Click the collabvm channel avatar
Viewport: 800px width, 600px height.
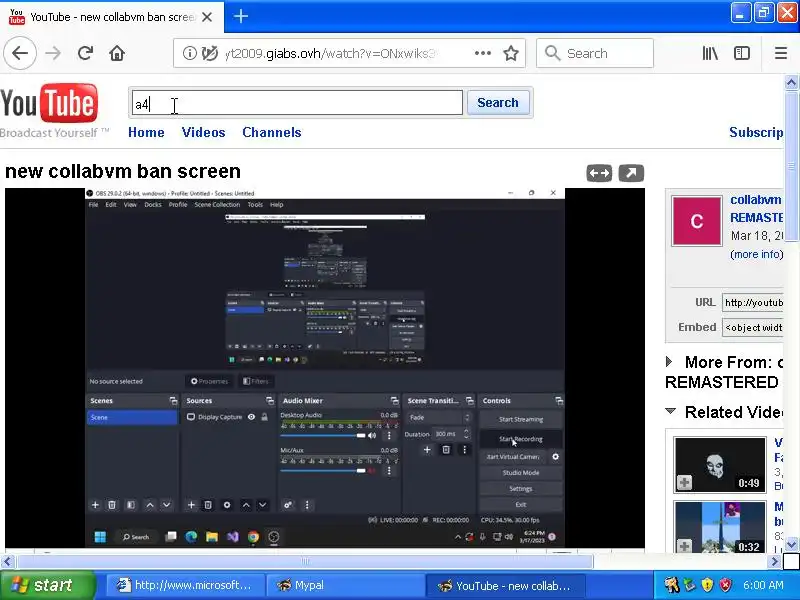tap(696, 221)
